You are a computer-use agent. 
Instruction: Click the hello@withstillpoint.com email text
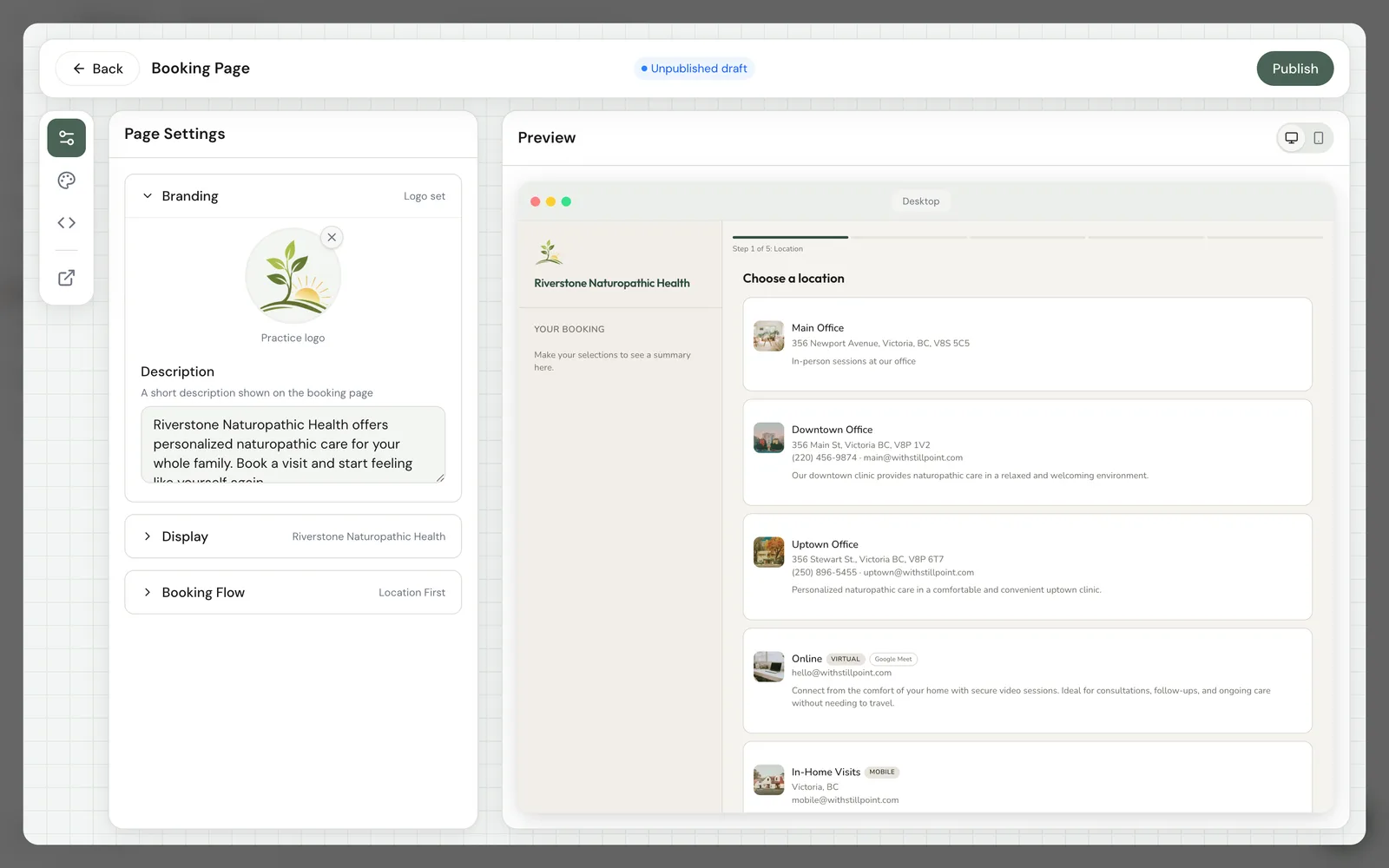tap(841, 673)
